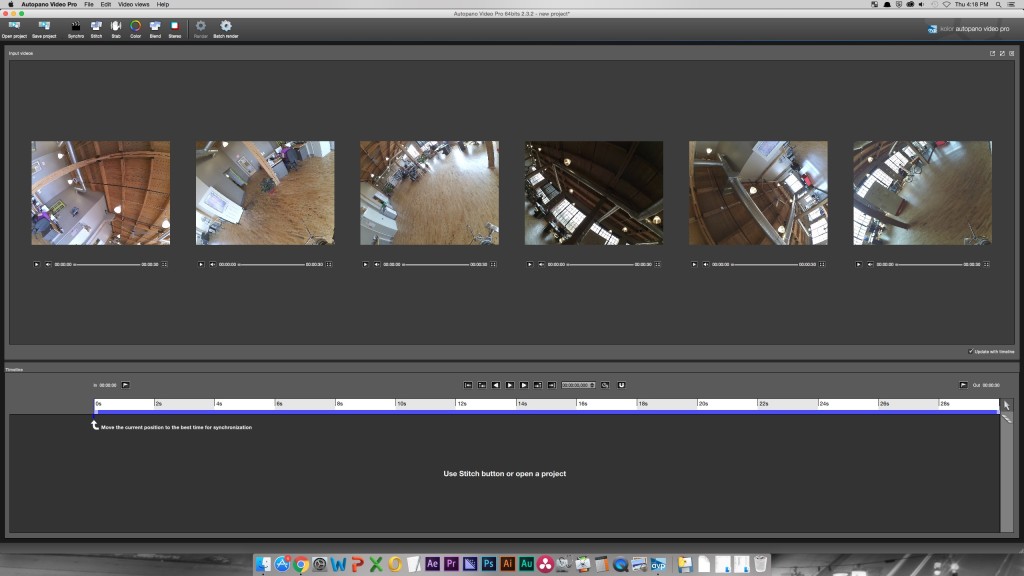
Task: Select the timeline razor cut tool
Action: pyautogui.click(x=1006, y=419)
